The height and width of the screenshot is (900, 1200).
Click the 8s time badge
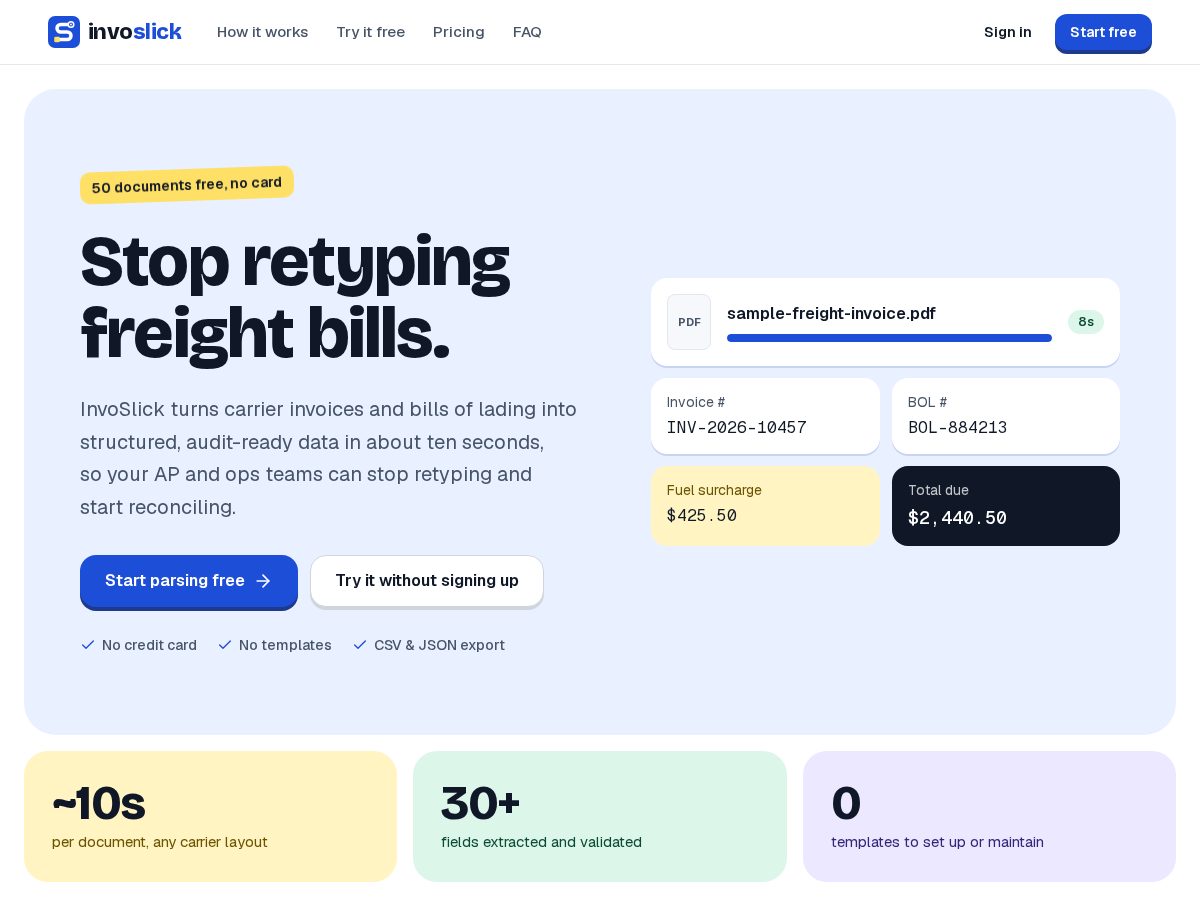[1086, 322]
